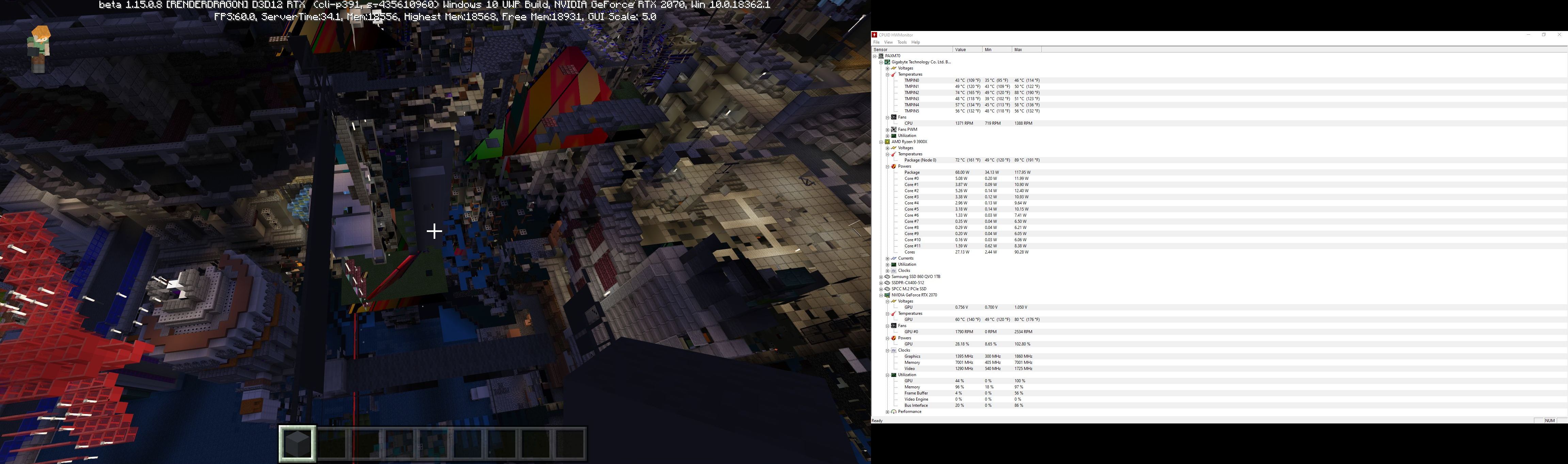Image resolution: width=1568 pixels, height=464 pixels.
Task: Open the View menu
Action: click(x=888, y=43)
